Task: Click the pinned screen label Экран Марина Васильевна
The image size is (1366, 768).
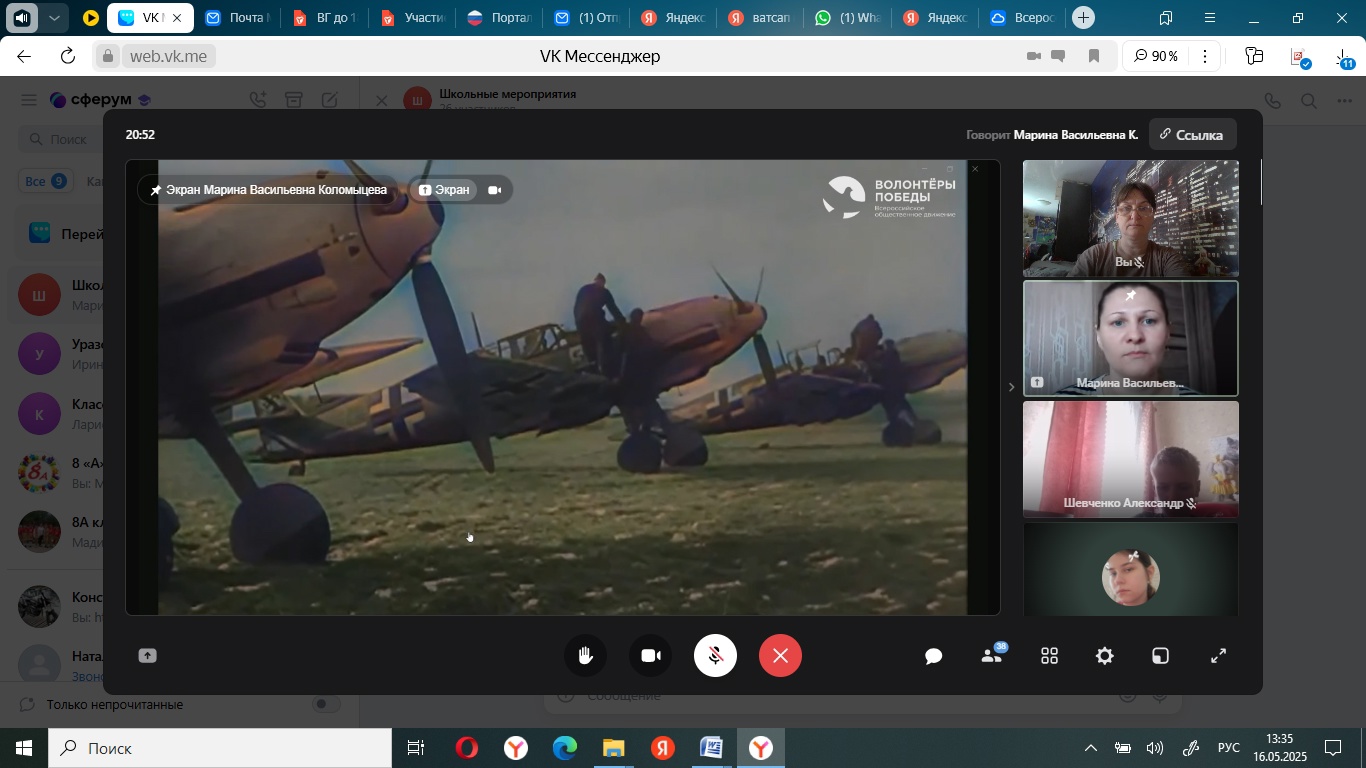Action: [268, 190]
